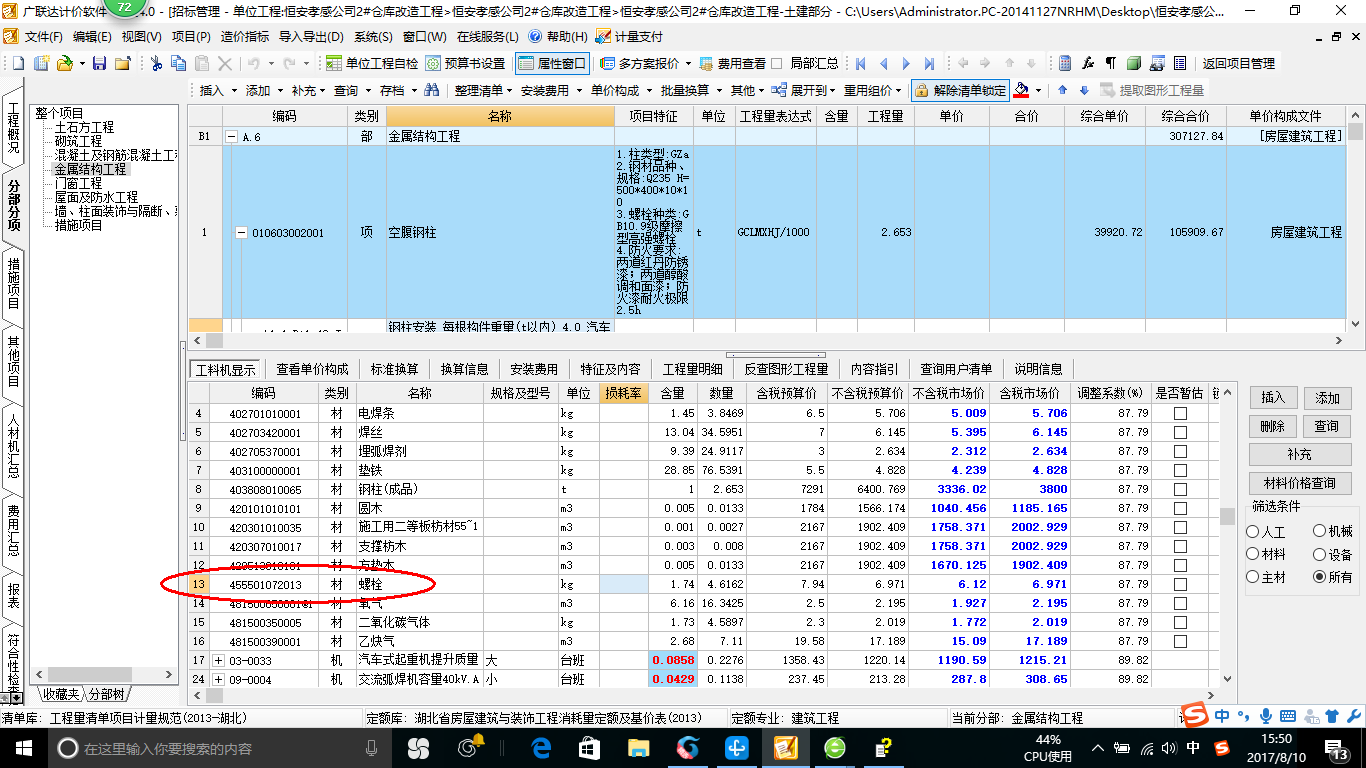Open 费用查看 cost view
The image size is (1366, 768).
click(x=732, y=63)
